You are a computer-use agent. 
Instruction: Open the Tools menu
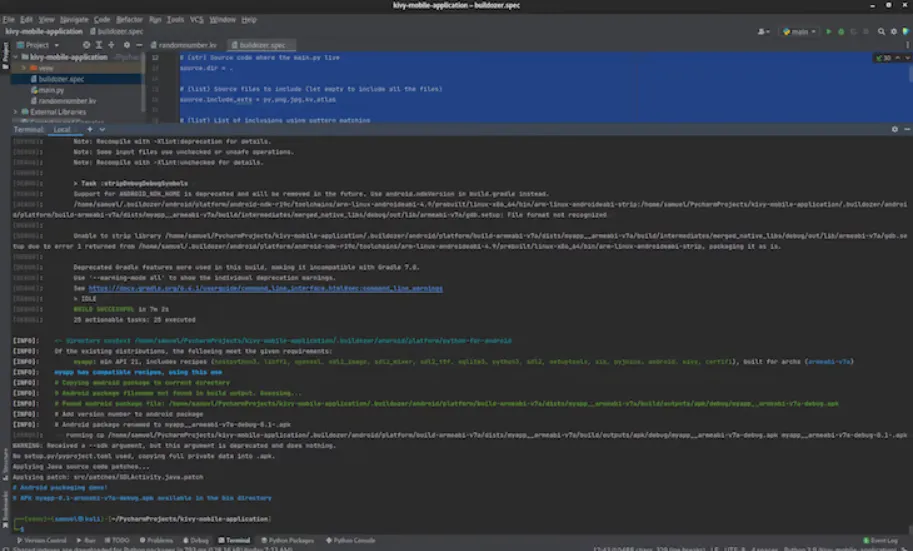[x=175, y=19]
